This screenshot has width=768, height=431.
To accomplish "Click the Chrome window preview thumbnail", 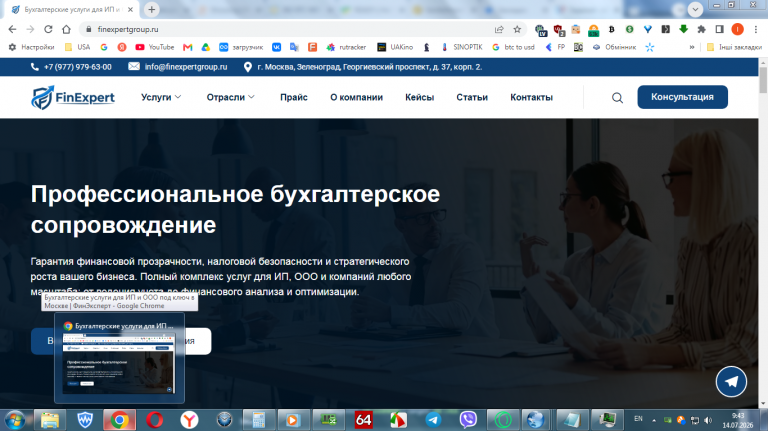I will [119, 363].
